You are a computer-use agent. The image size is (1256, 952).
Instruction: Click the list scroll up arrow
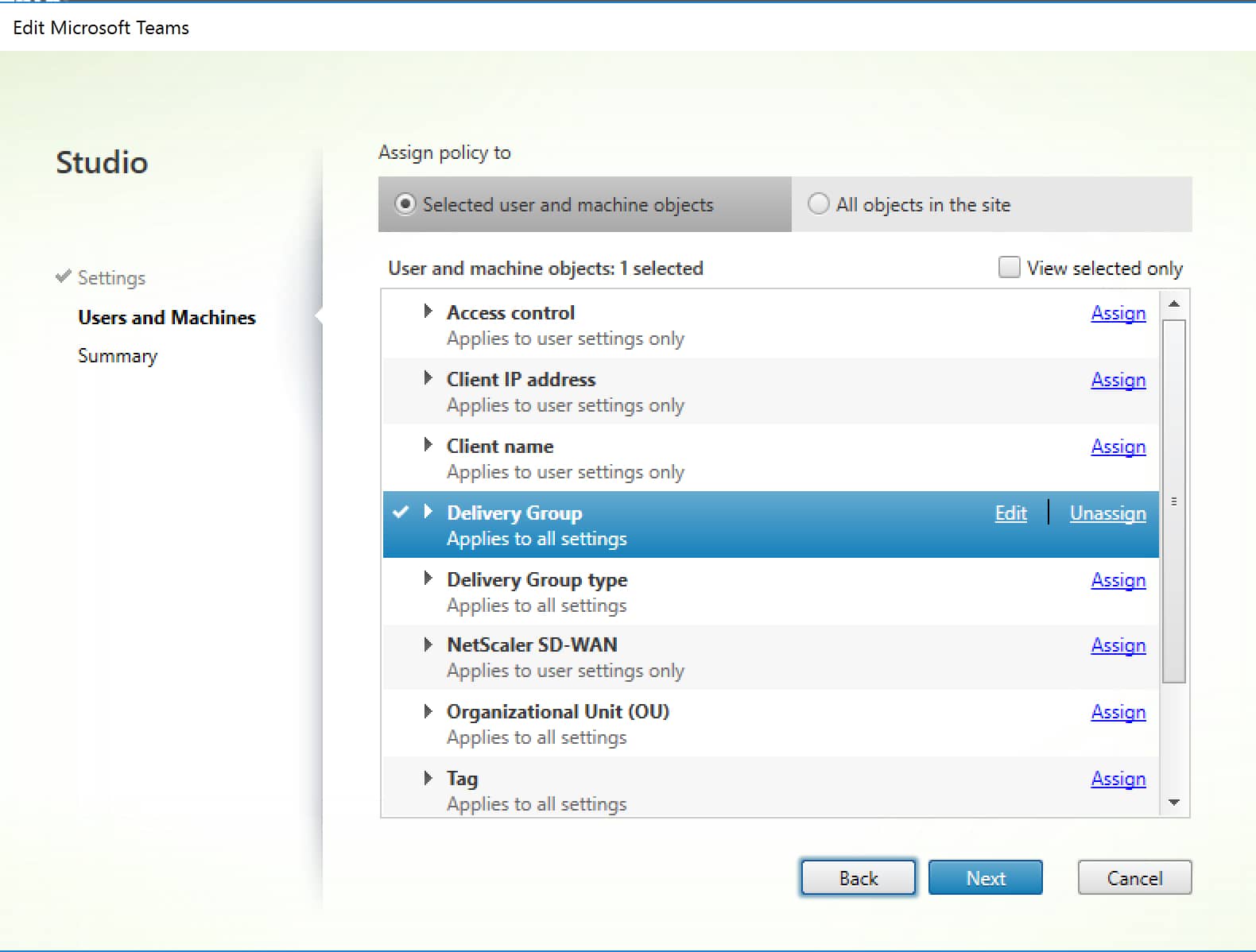pyautogui.click(x=1173, y=304)
